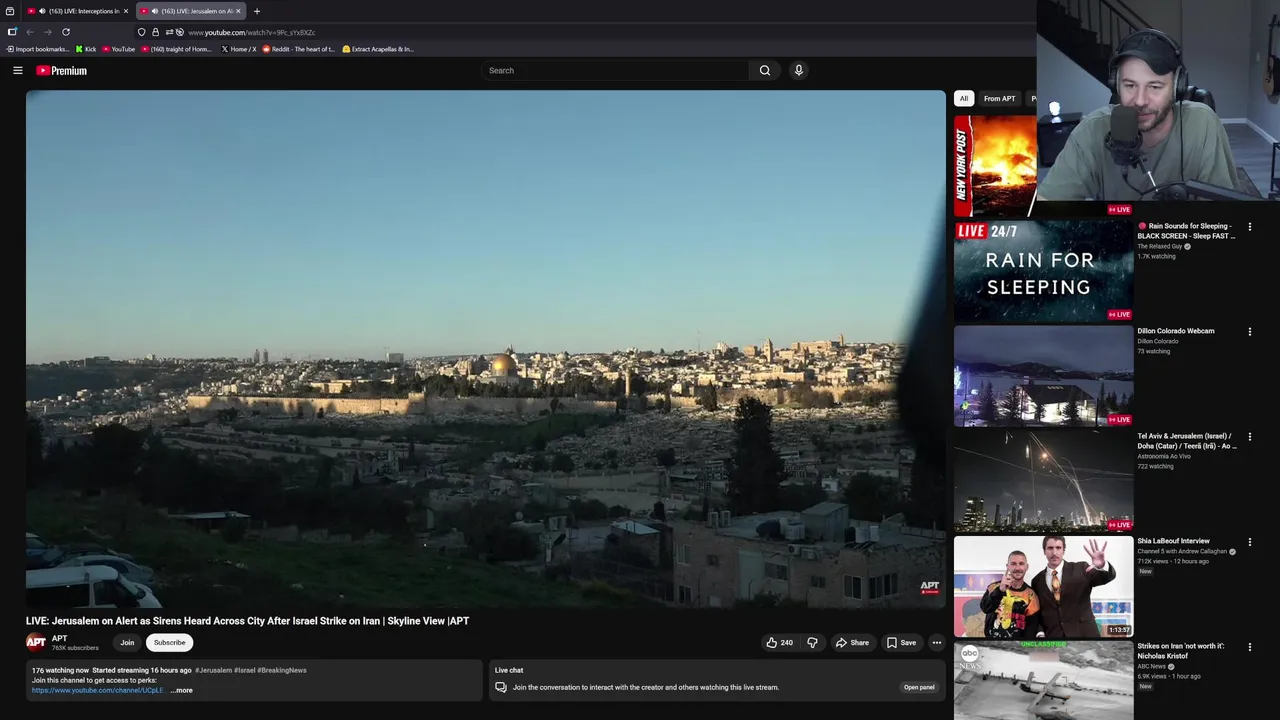
Task: Open Shia LaBeouf Interview thumbnail
Action: pyautogui.click(x=1043, y=586)
